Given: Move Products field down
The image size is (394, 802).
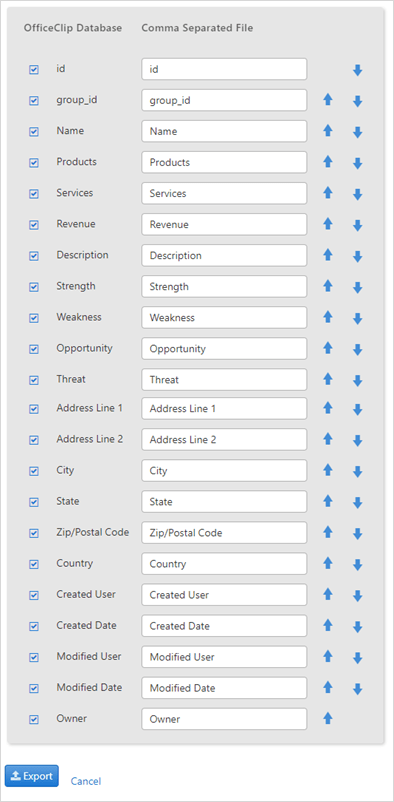Looking at the screenshot, I should (358, 164).
